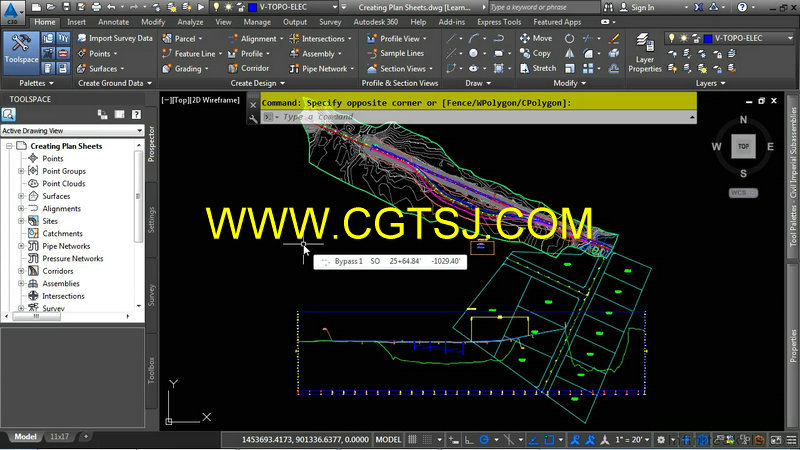Click the TOP face of ViewCube
The image size is (800, 450).
point(743,146)
